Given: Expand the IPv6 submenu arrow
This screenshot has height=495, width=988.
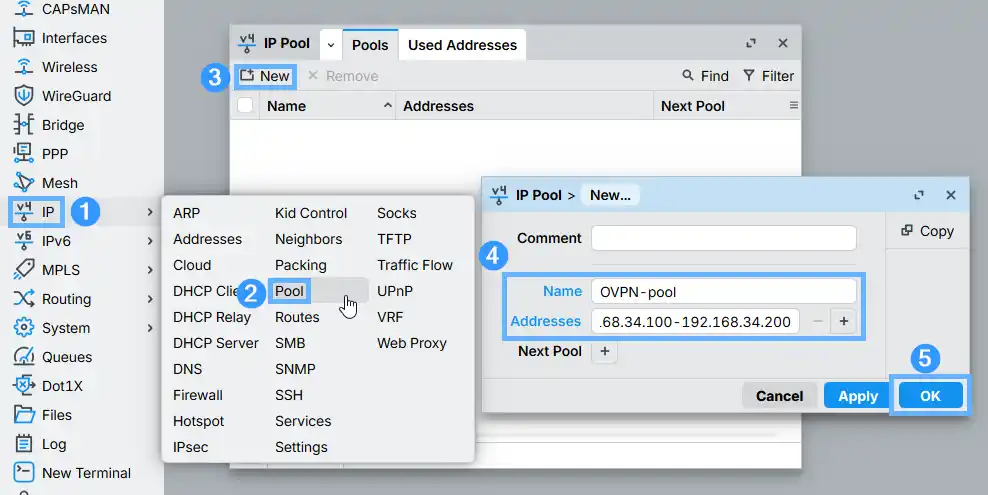Looking at the screenshot, I should click(150, 241).
